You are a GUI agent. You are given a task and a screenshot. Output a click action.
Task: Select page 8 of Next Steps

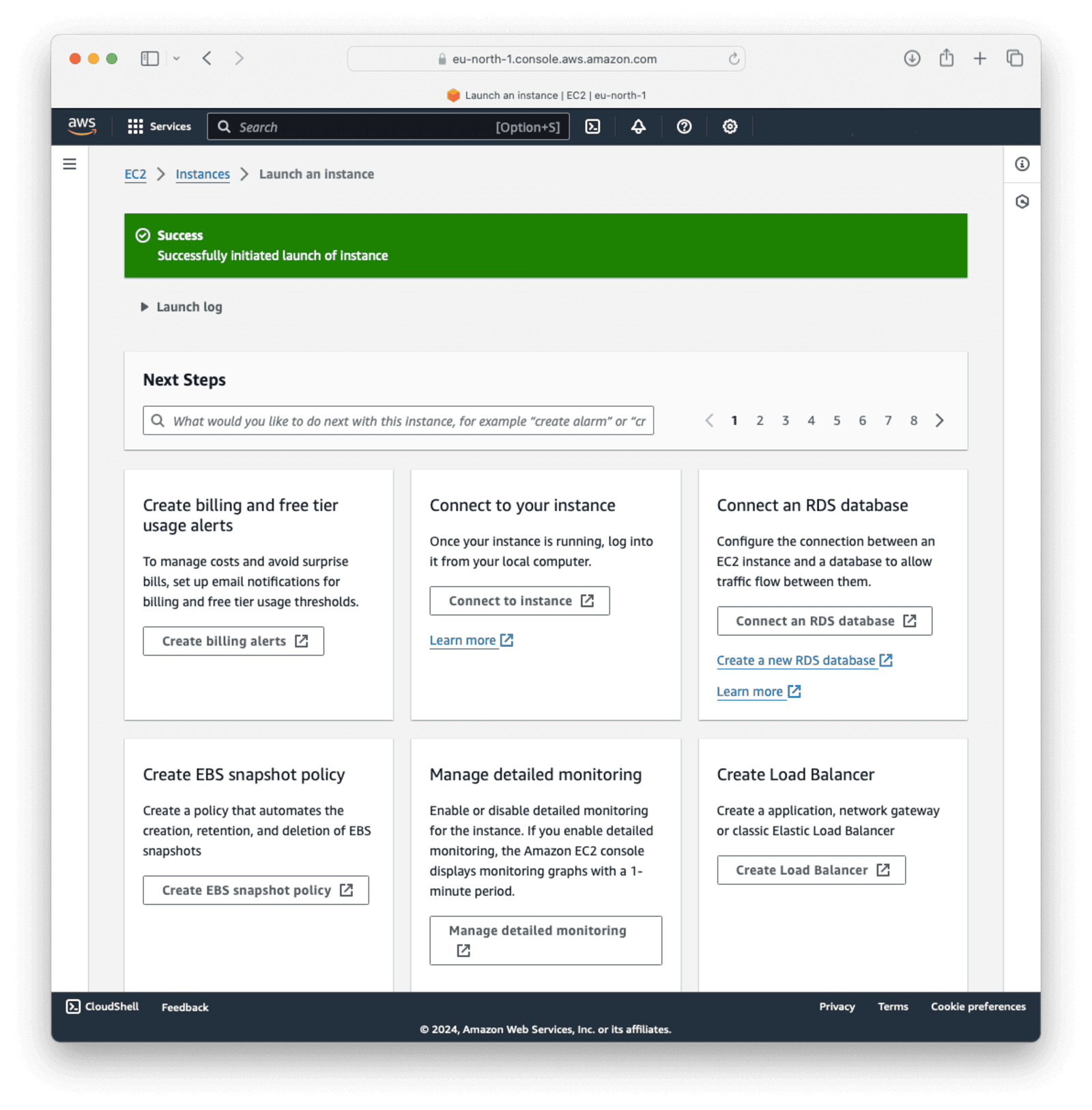point(914,420)
